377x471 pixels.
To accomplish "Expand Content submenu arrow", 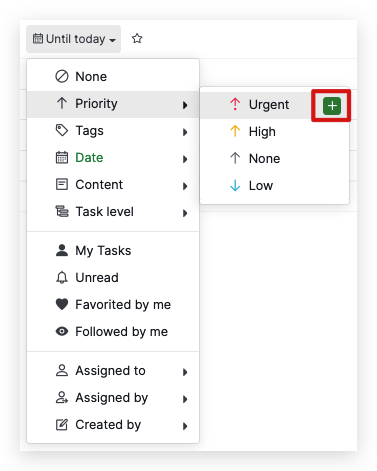I will (185, 186).
